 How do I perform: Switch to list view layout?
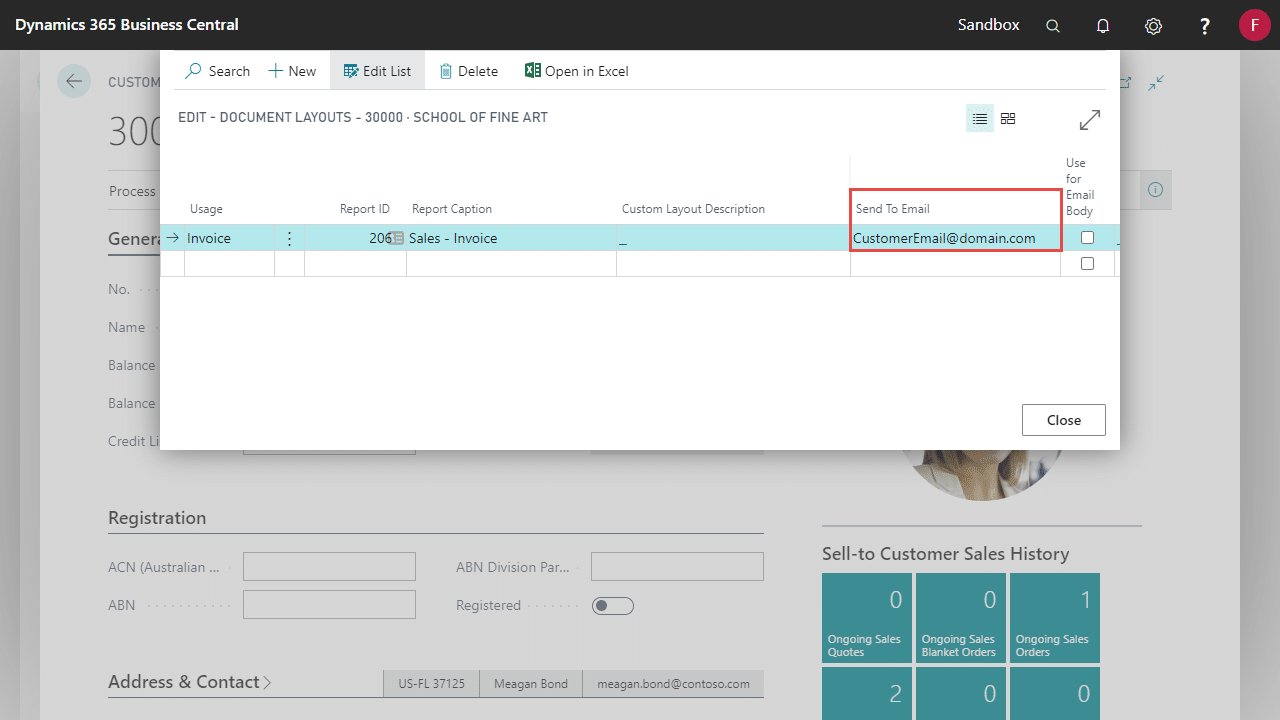pos(980,119)
